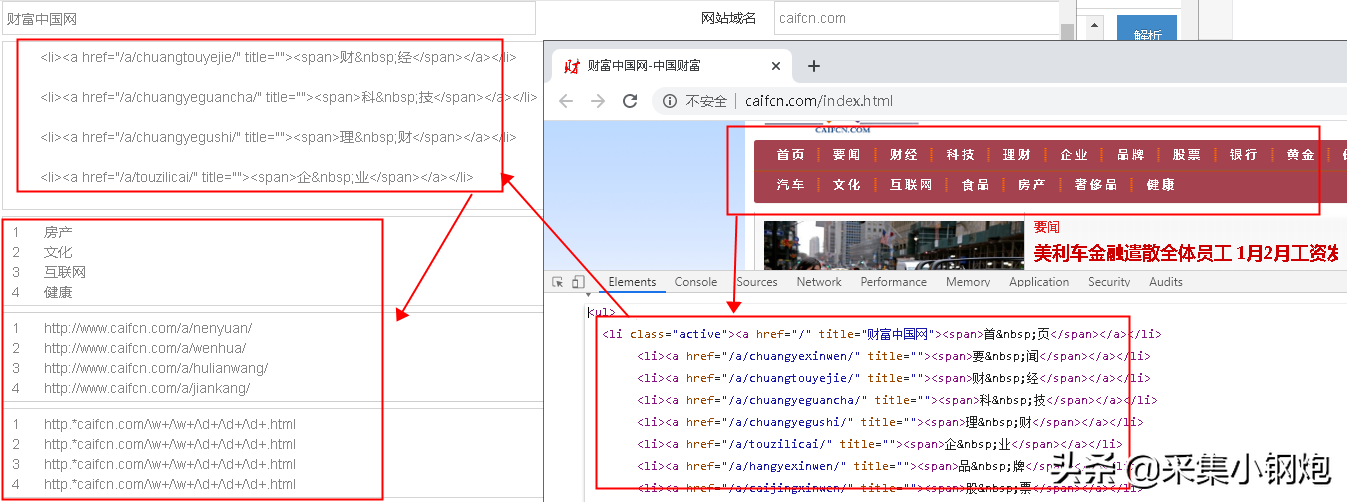1347x502 pixels.
Task: Click the browser back arrow
Action: coord(566,101)
